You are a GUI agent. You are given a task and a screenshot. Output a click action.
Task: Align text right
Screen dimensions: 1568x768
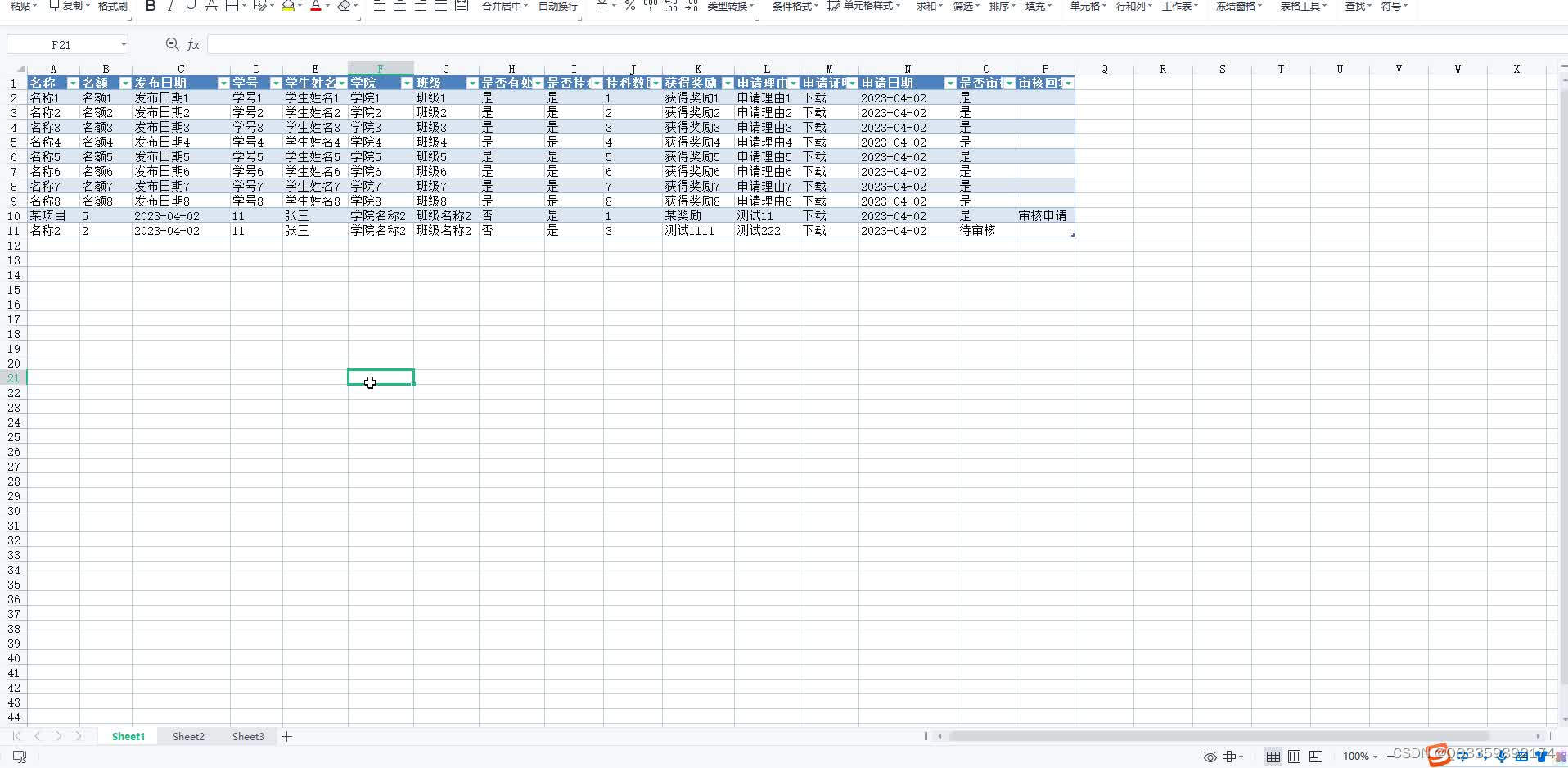(x=421, y=6)
